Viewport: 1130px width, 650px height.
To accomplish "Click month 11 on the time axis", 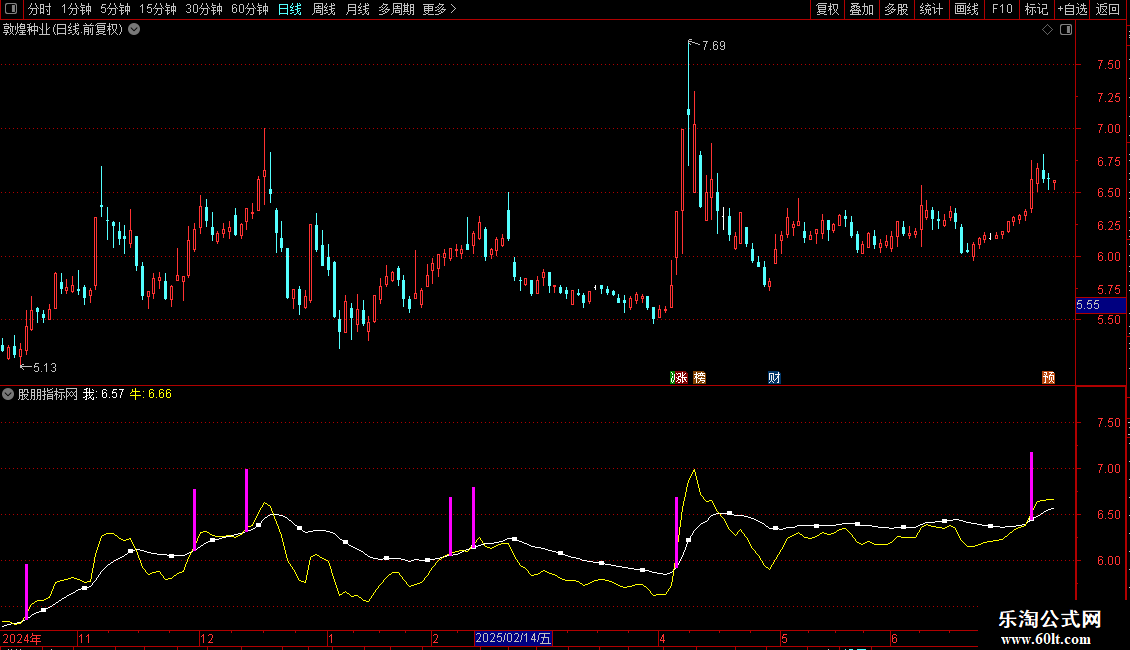I will 84,639.
